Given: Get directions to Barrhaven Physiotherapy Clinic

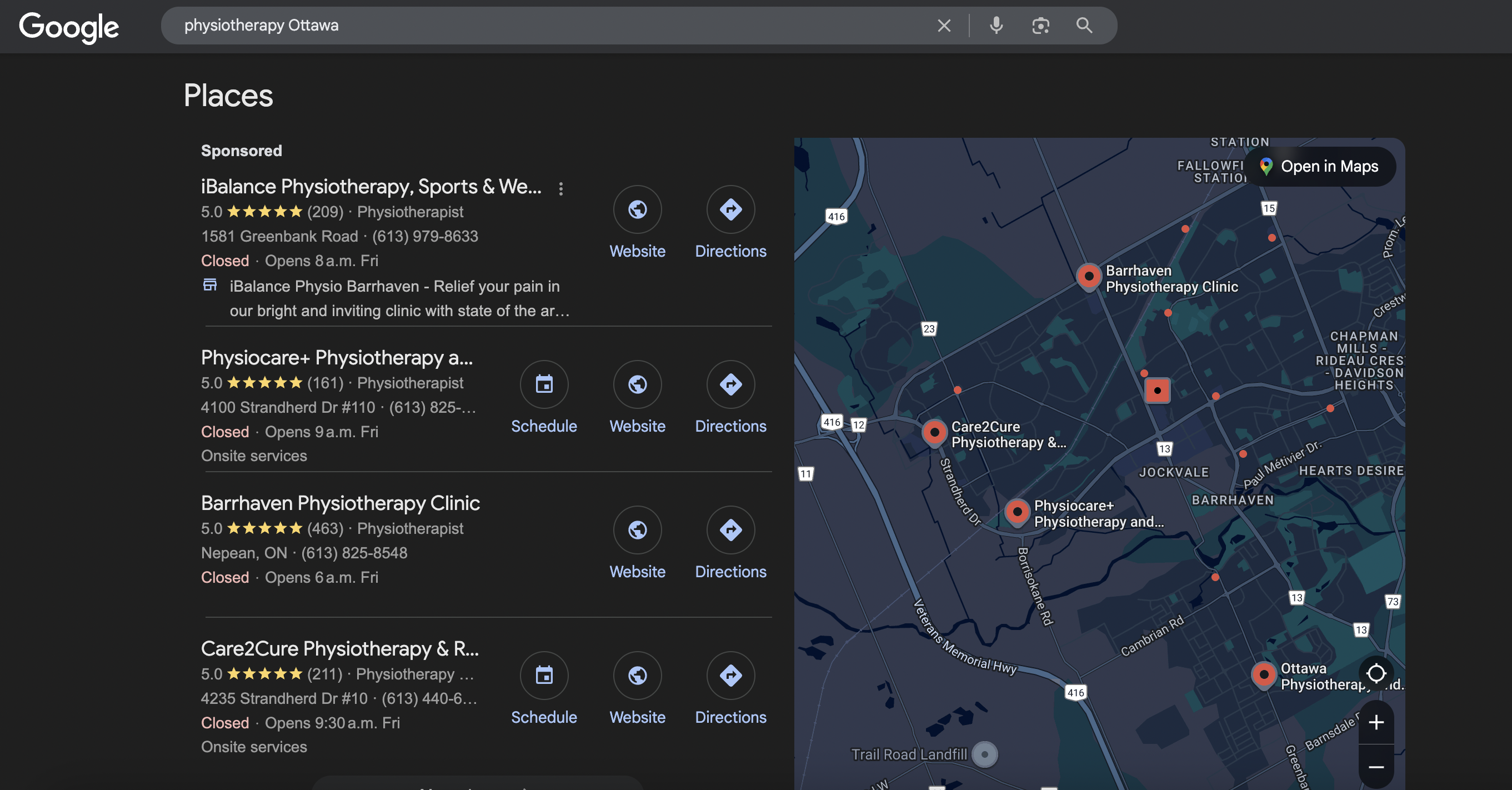Looking at the screenshot, I should tap(730, 530).
